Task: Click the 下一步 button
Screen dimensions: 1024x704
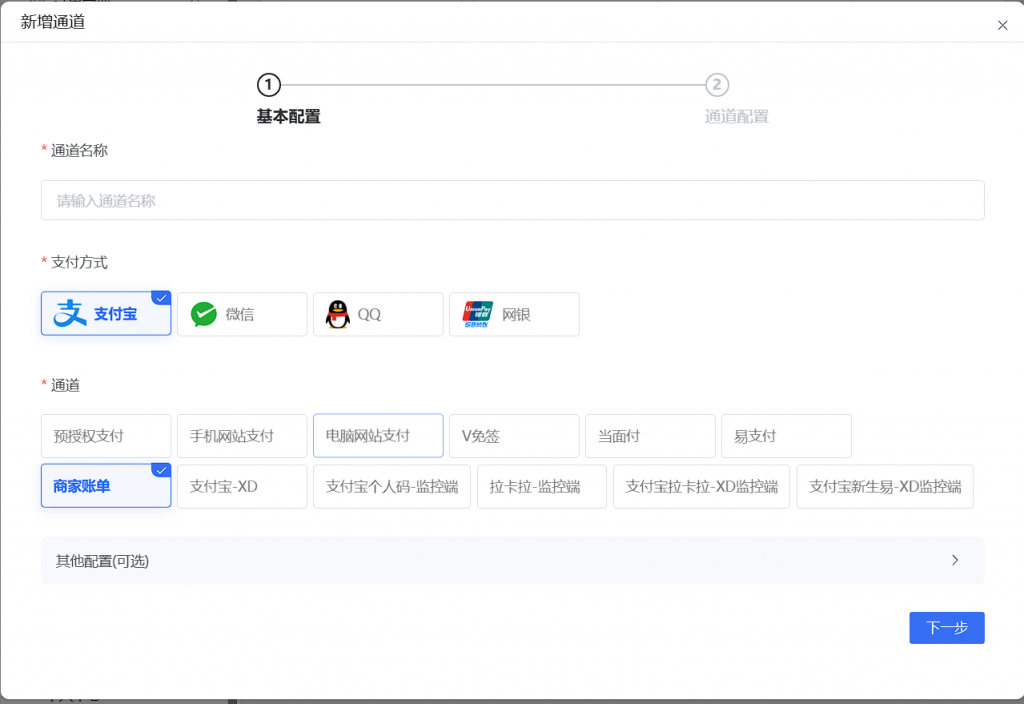Action: pyautogui.click(x=946, y=628)
